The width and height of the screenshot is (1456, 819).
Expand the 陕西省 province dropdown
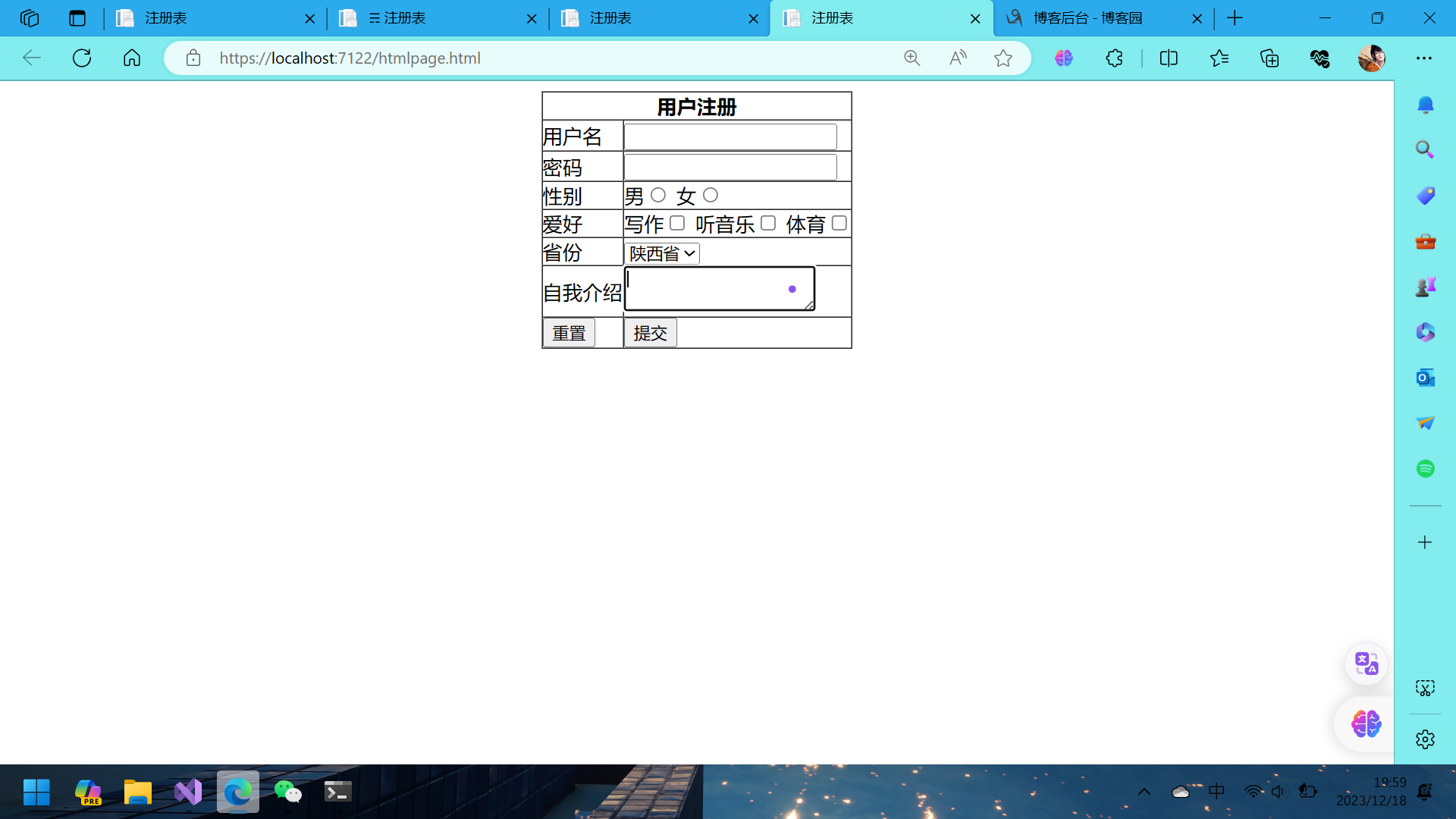click(662, 254)
